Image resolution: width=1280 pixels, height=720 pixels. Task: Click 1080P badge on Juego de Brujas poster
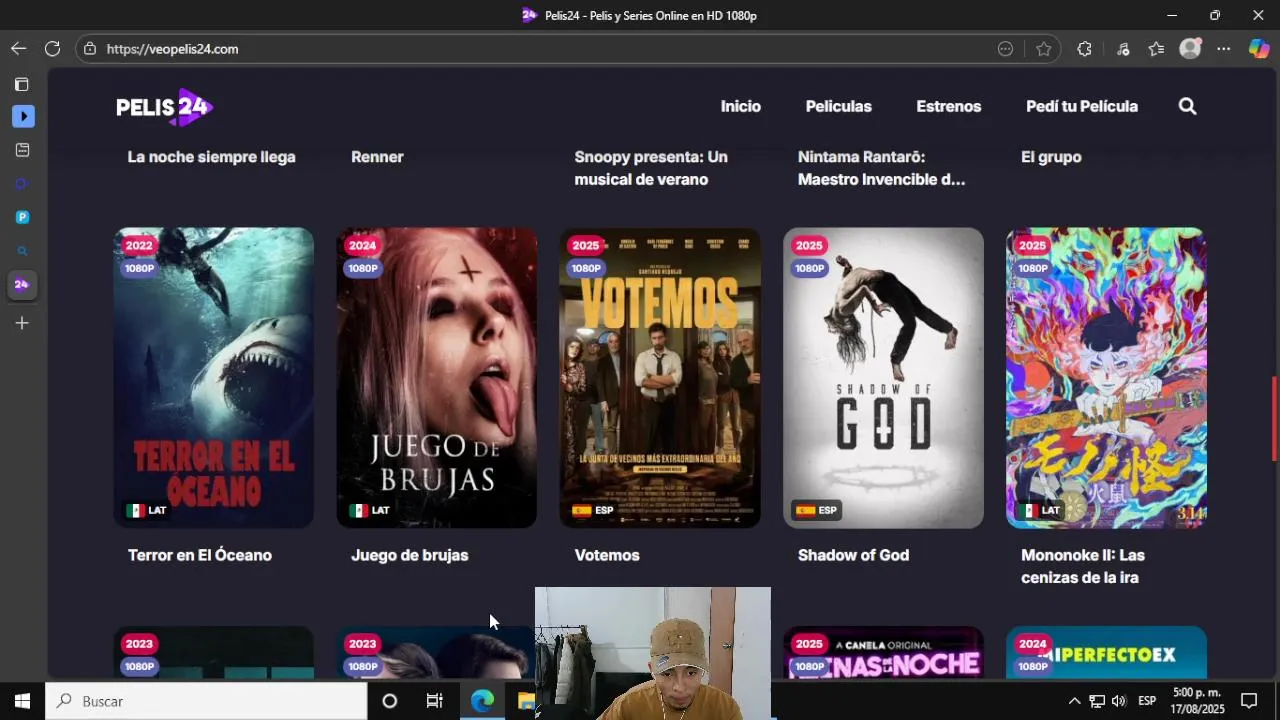[363, 268]
